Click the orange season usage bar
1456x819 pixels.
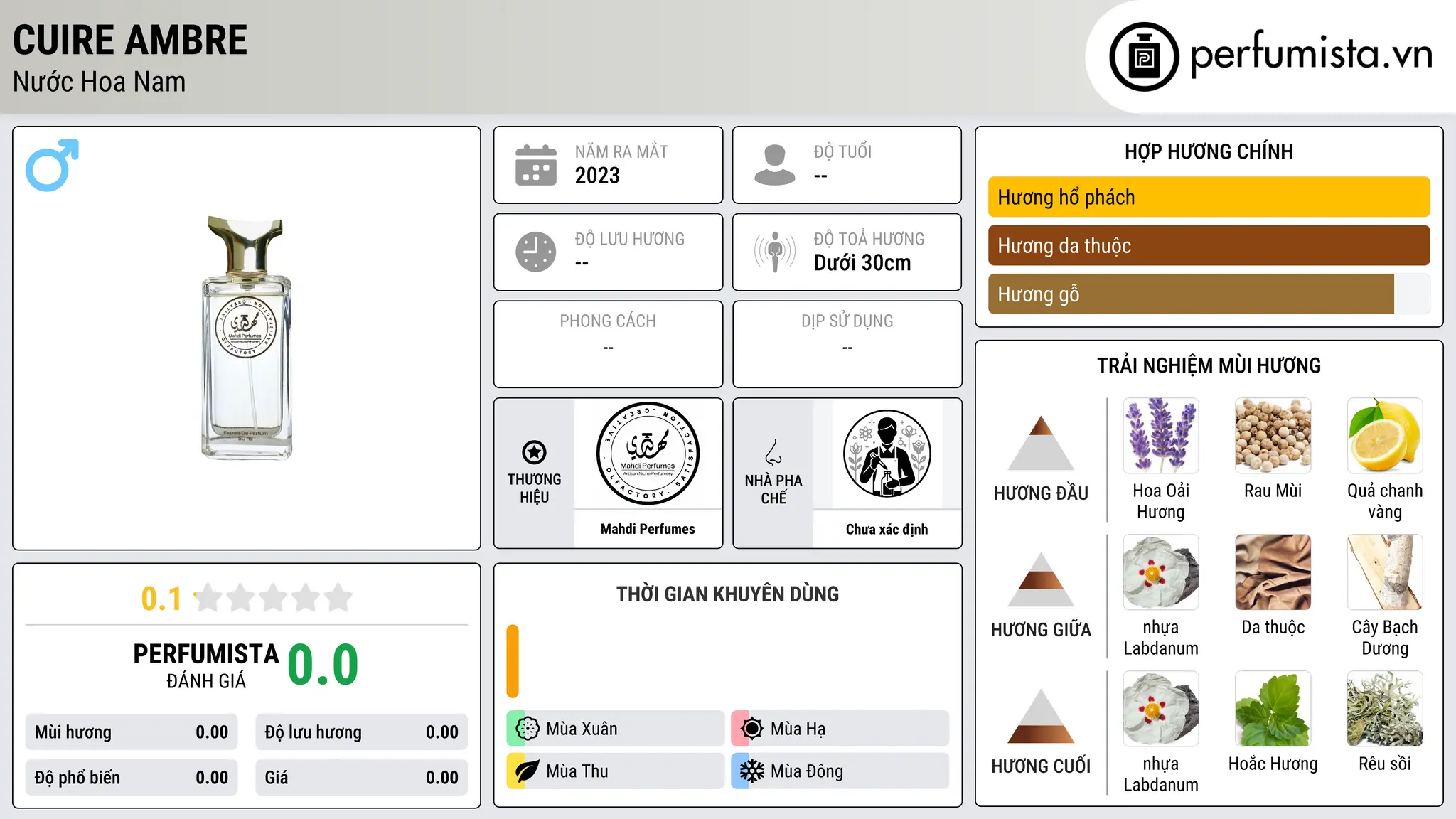pyautogui.click(x=513, y=661)
